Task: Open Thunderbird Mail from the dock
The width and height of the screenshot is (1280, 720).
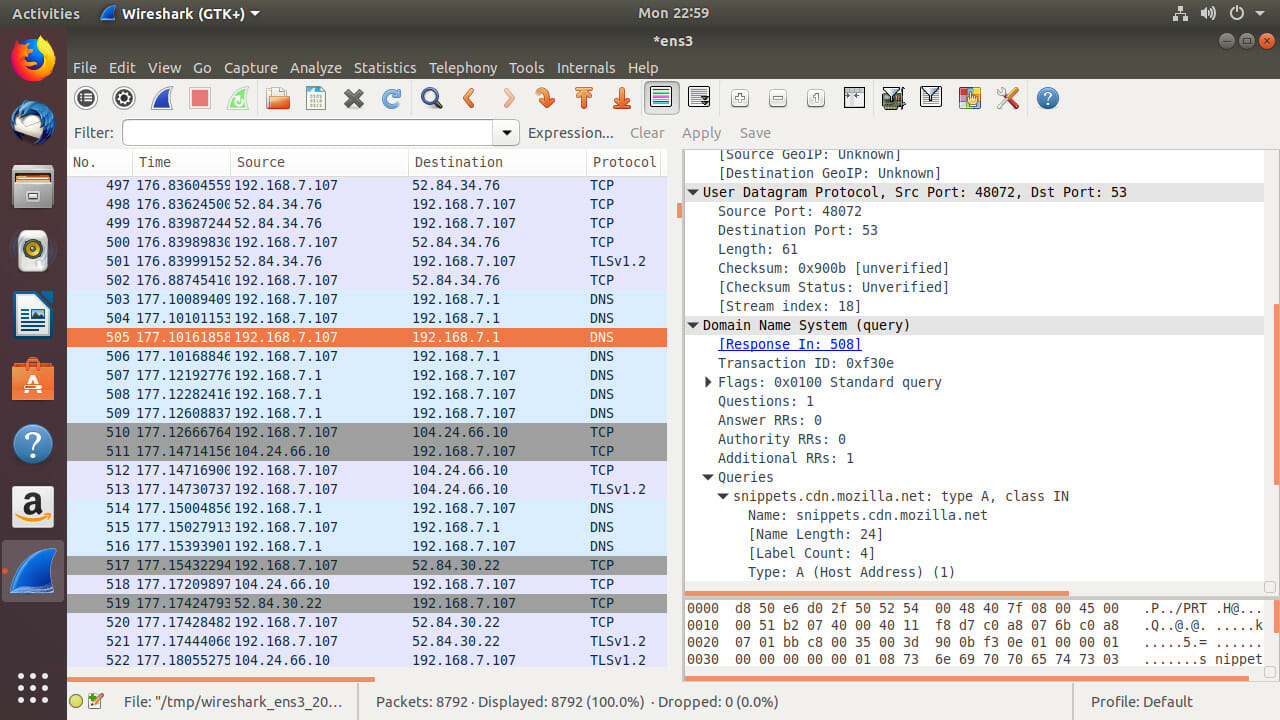Action: [x=33, y=122]
